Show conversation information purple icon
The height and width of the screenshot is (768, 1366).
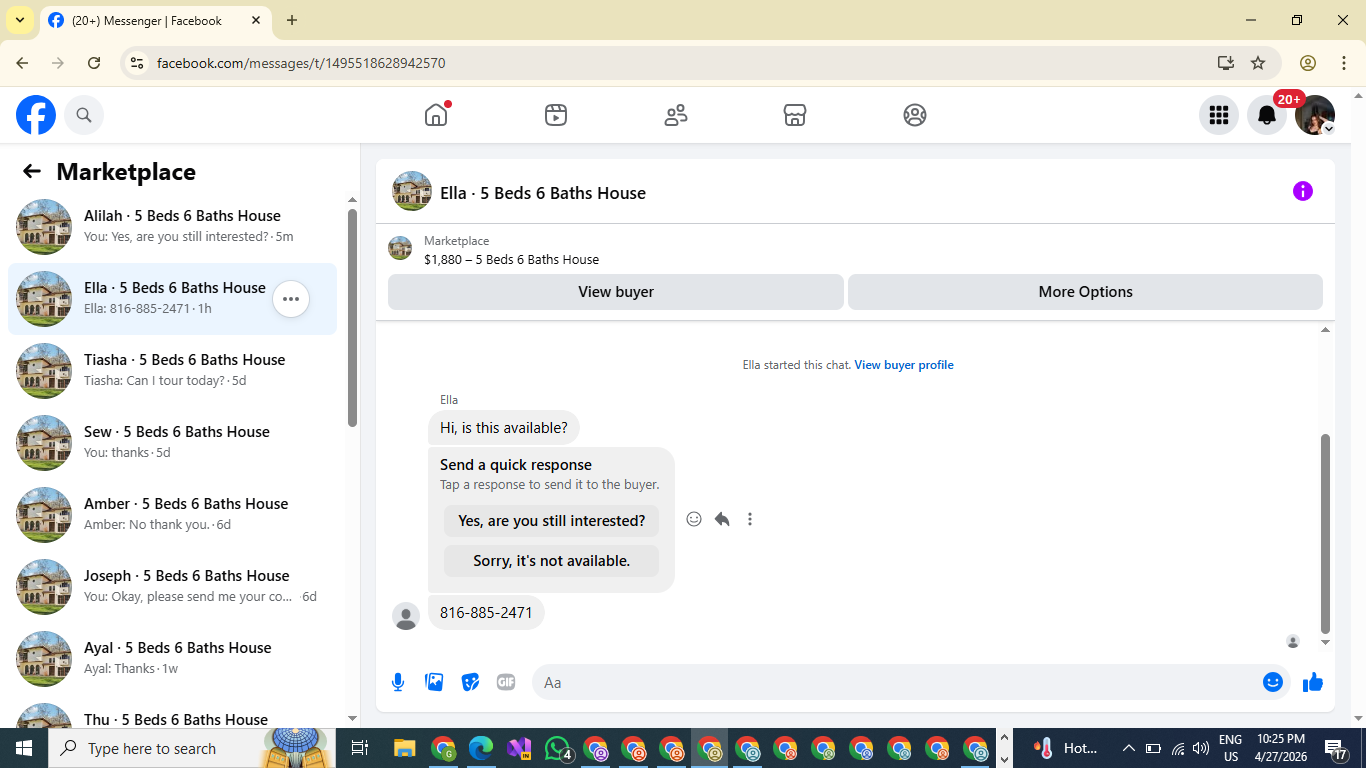[1302, 191]
